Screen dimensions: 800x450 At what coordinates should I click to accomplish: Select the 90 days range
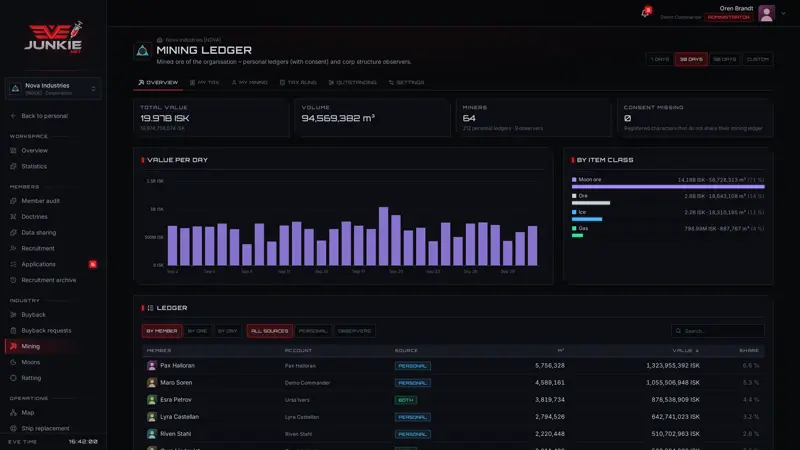click(x=724, y=59)
